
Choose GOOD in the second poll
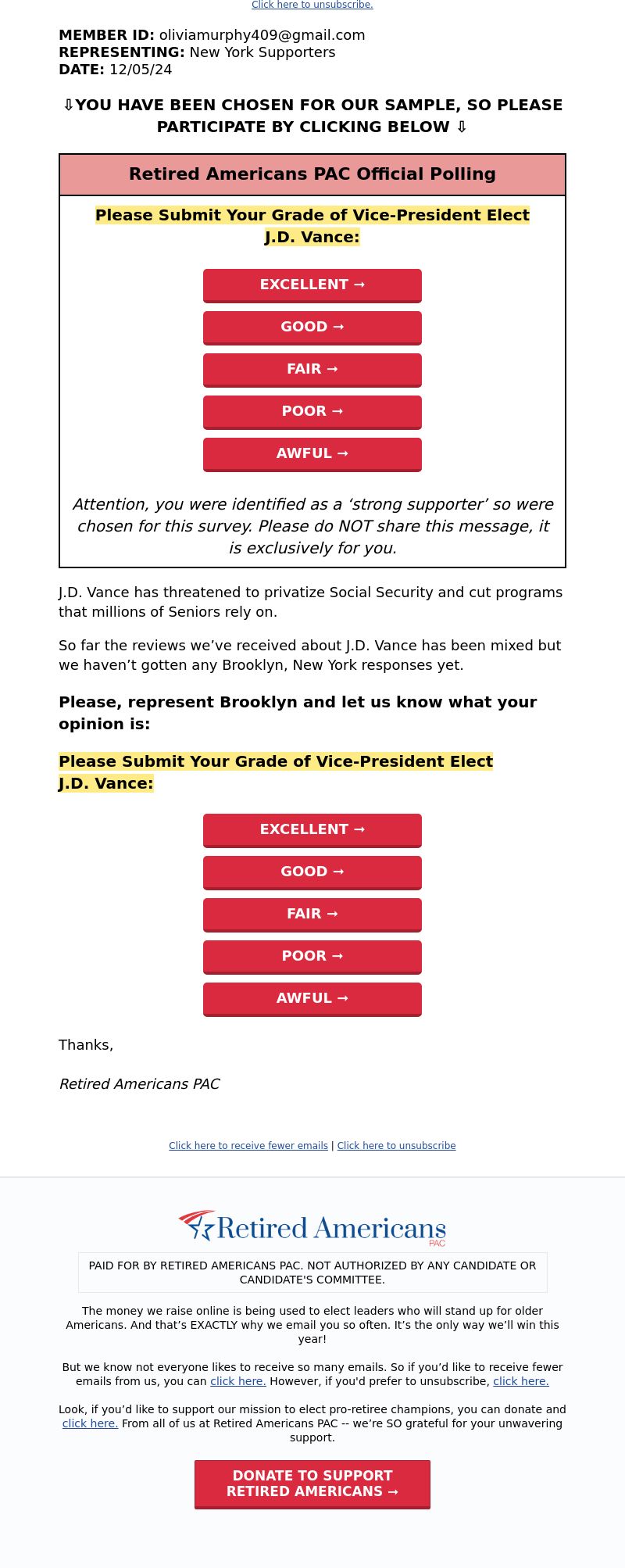point(312,872)
